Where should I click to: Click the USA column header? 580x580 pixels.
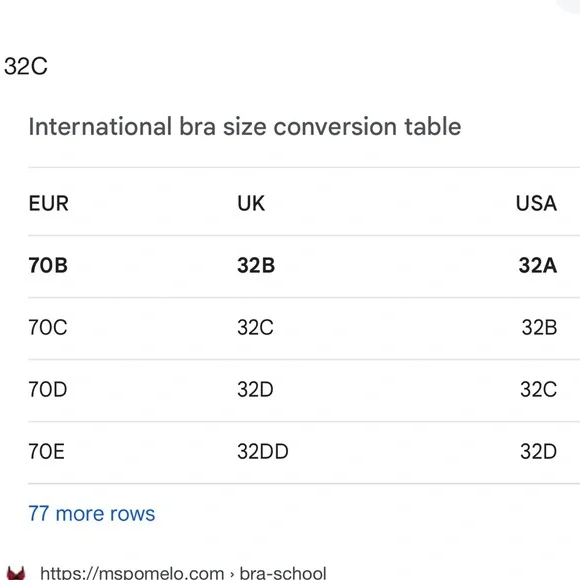(536, 203)
